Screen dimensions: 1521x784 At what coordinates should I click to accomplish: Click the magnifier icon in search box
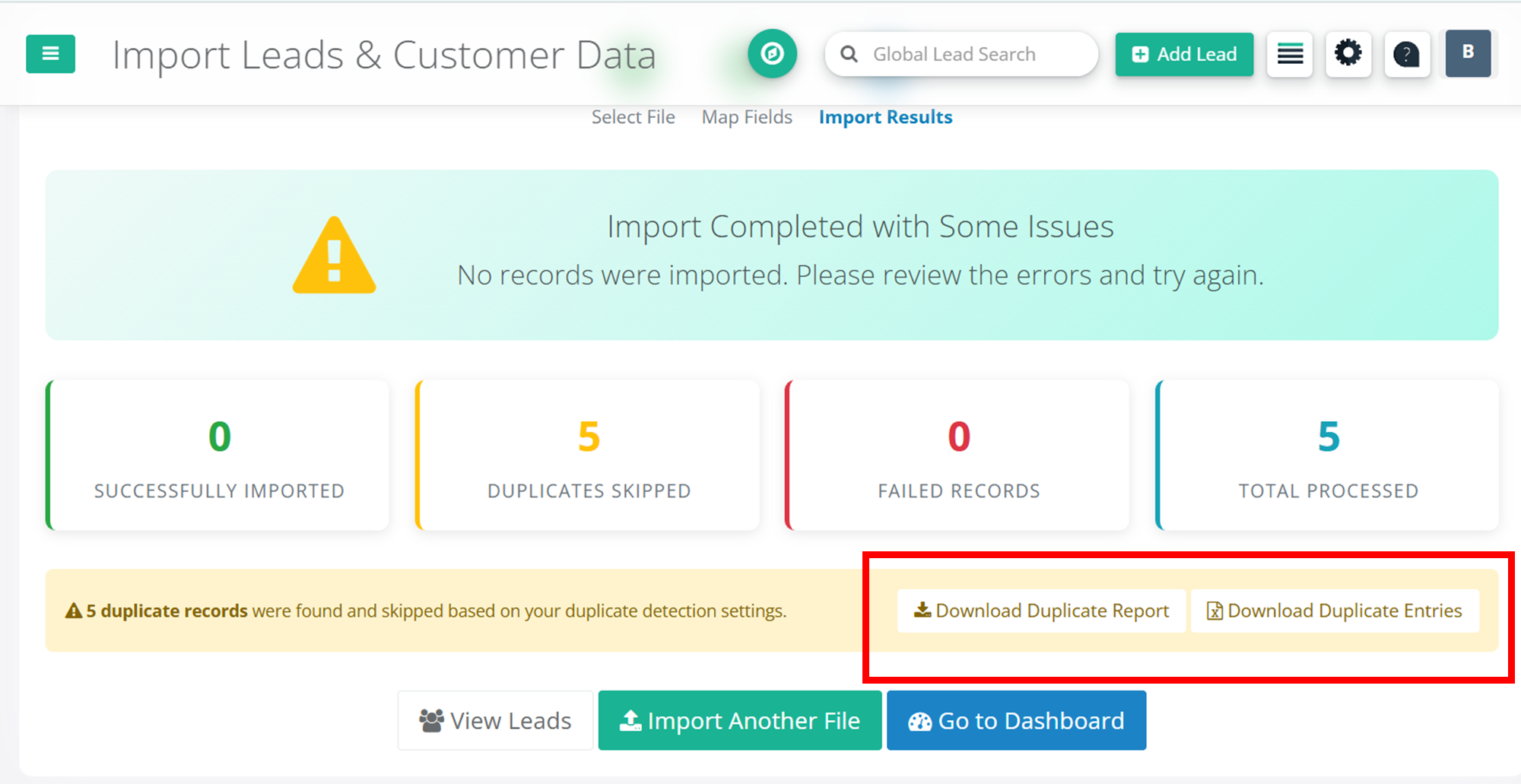click(x=849, y=55)
